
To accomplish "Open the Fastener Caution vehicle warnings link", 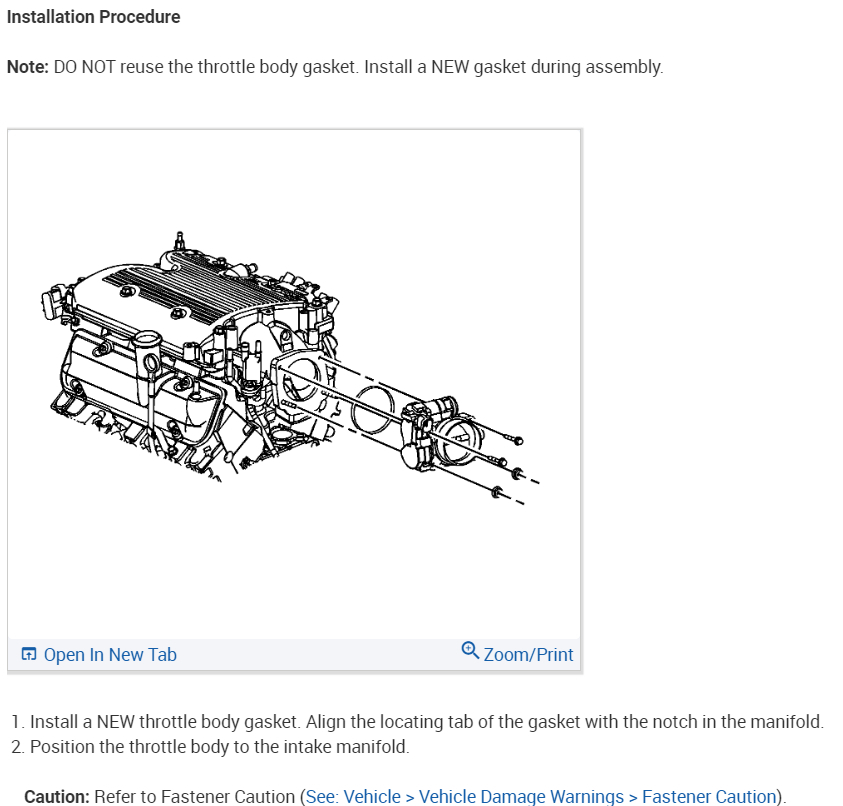I will 541,796.
